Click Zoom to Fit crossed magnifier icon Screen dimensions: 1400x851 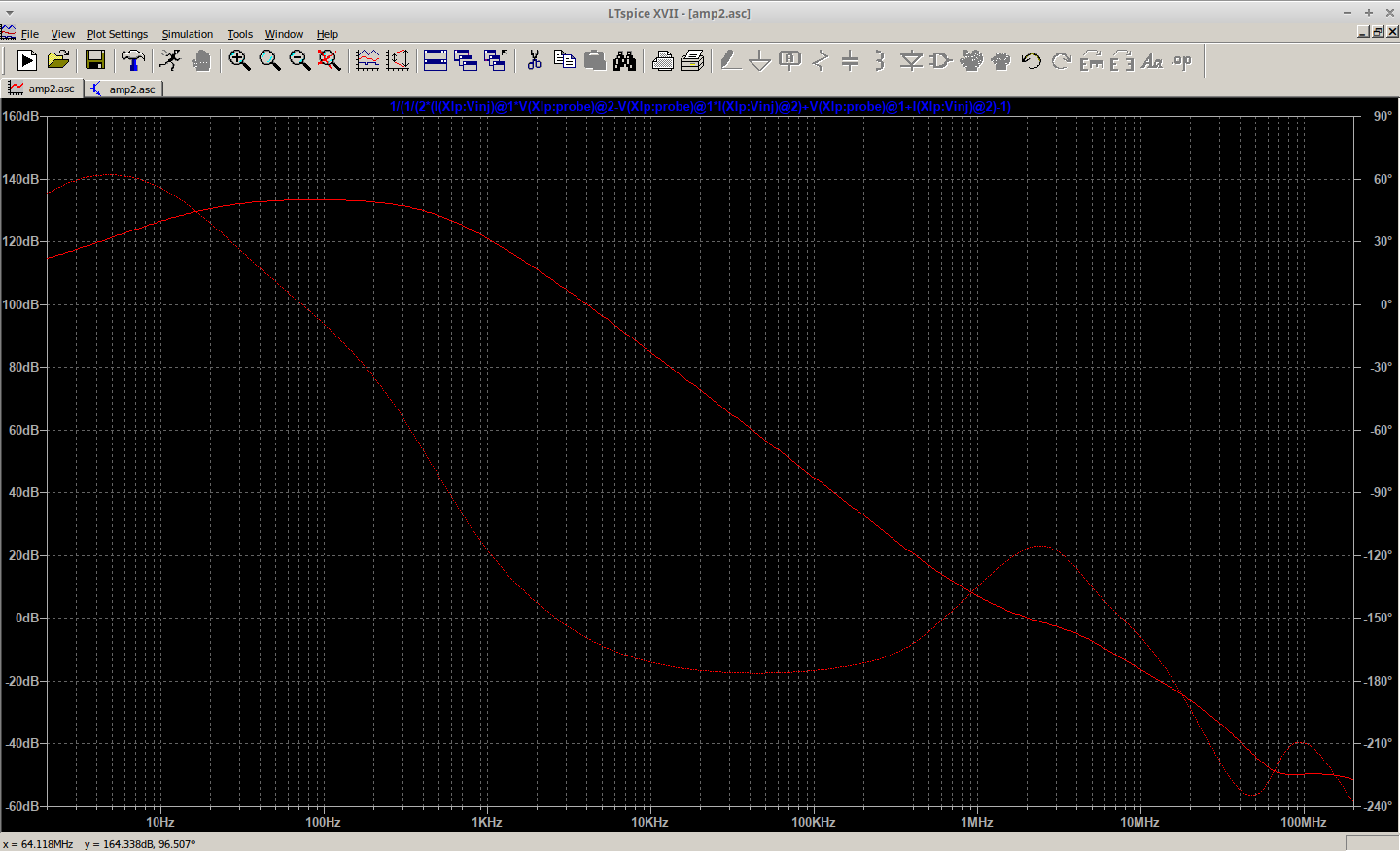tap(330, 60)
